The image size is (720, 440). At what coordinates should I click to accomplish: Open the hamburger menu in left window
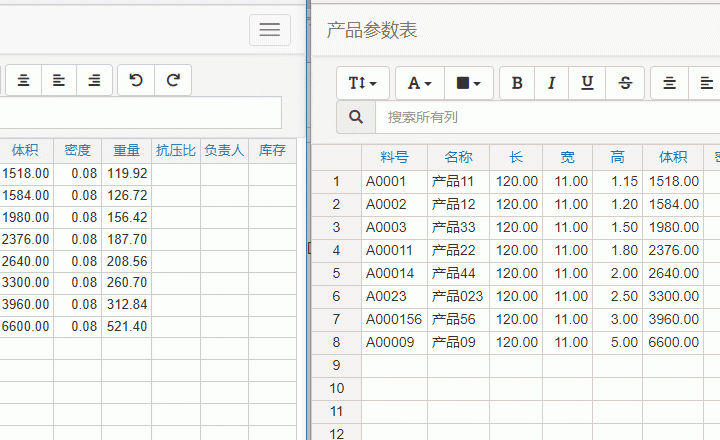pos(270,30)
